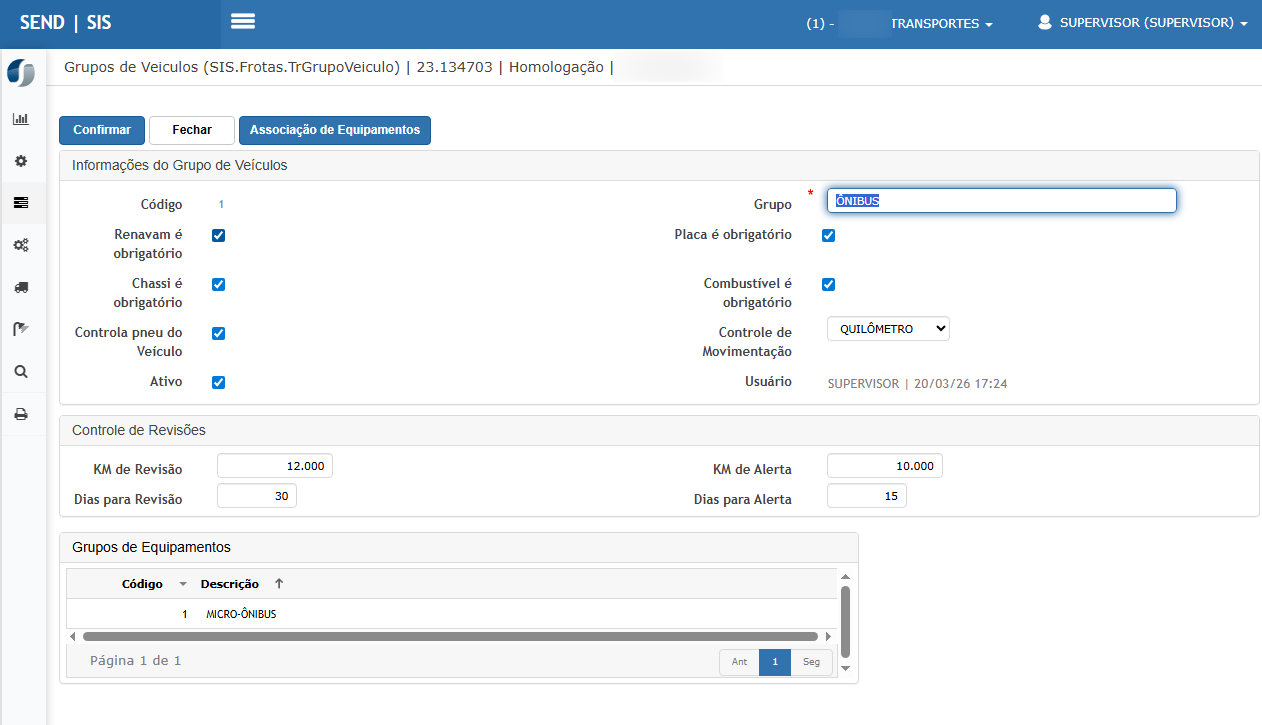The width and height of the screenshot is (1262, 725).
Task: Toggle the Placa é obrigatório checkbox
Action: (828, 236)
